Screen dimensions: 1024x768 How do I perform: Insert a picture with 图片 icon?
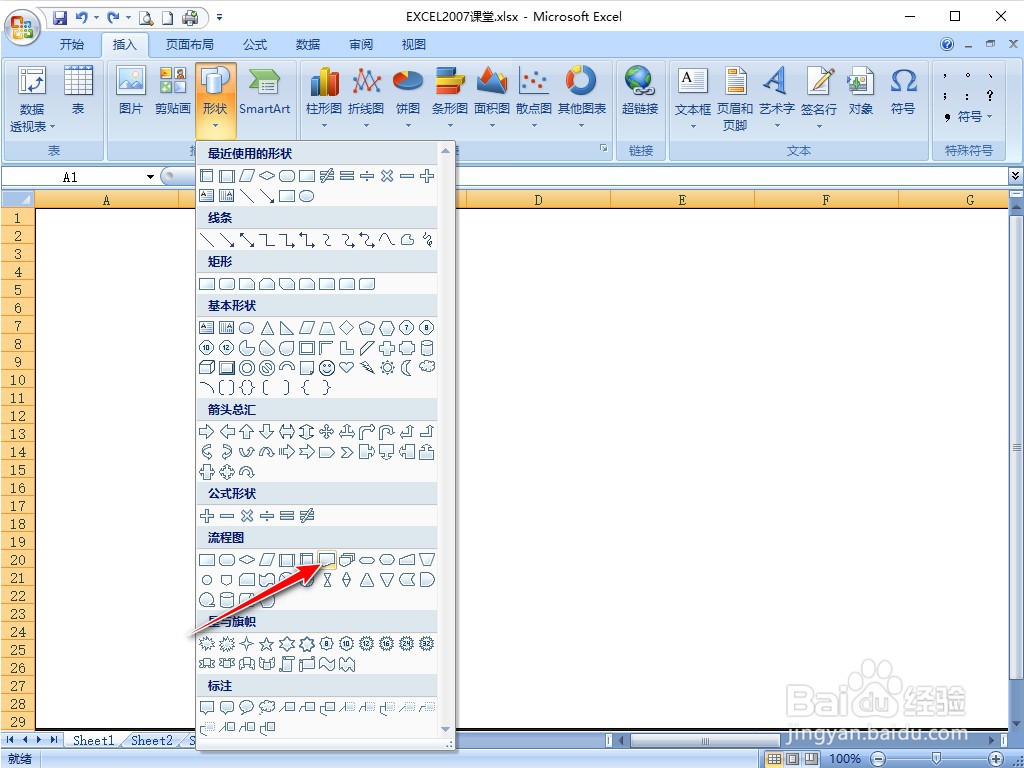(131, 91)
